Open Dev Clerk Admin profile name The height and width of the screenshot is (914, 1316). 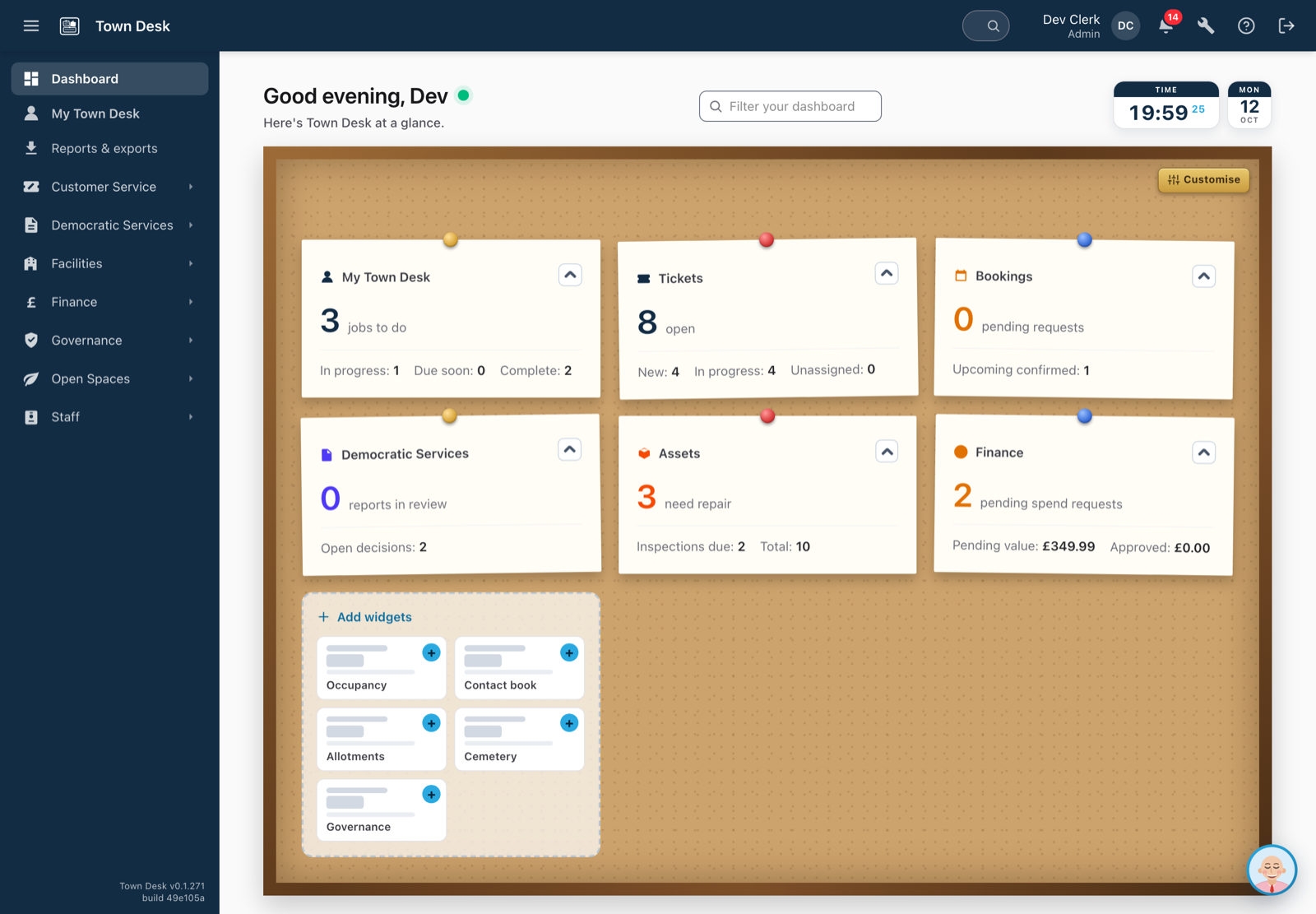pos(1071,26)
